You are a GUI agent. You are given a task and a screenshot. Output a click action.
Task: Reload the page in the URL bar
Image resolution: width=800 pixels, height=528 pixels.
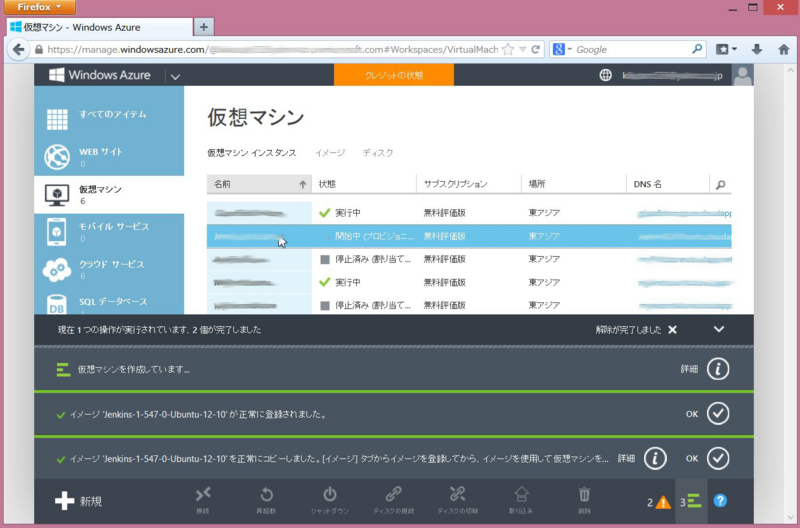pos(535,49)
